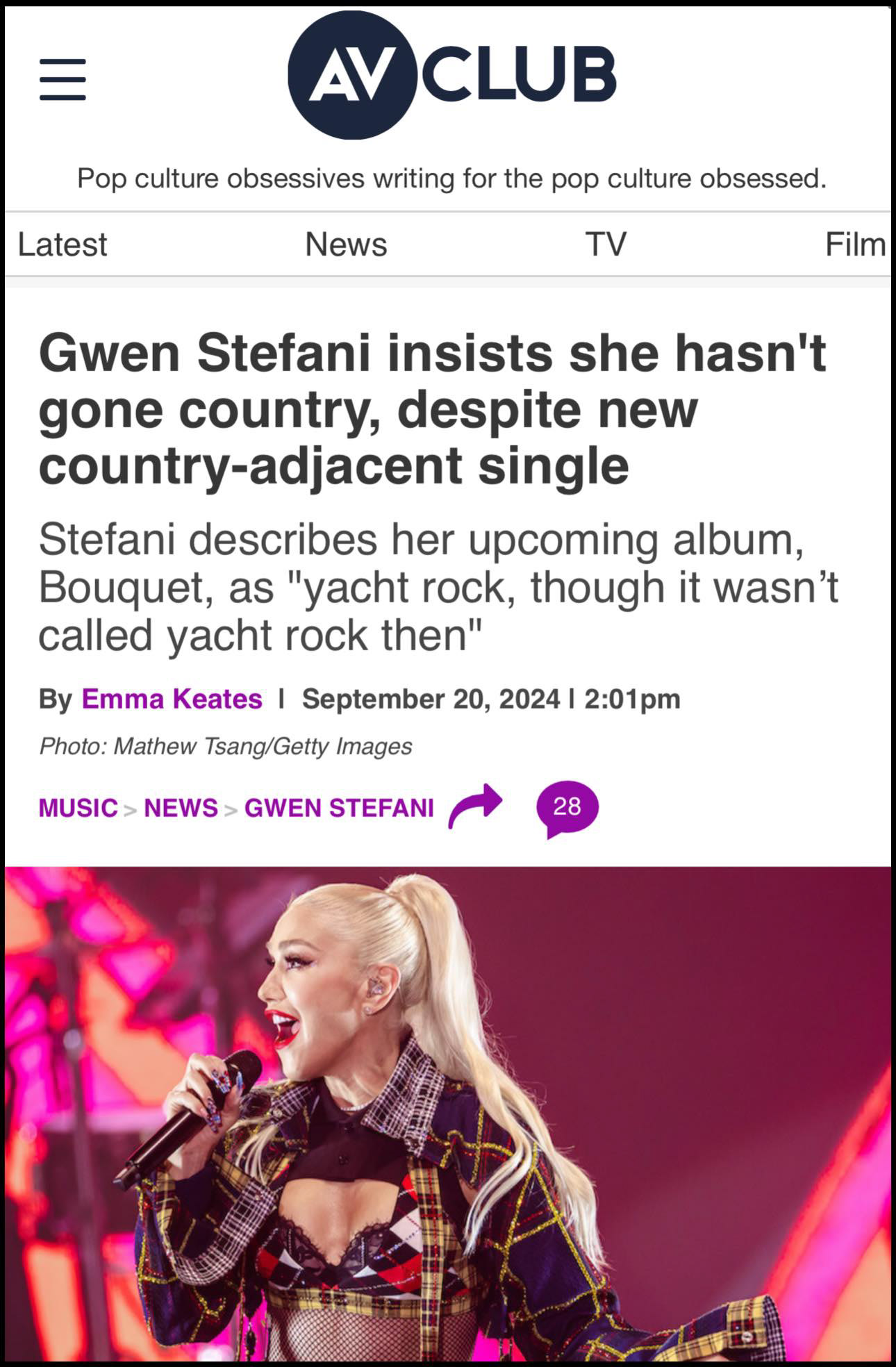Click the AV Club circular logo

pos(352,75)
